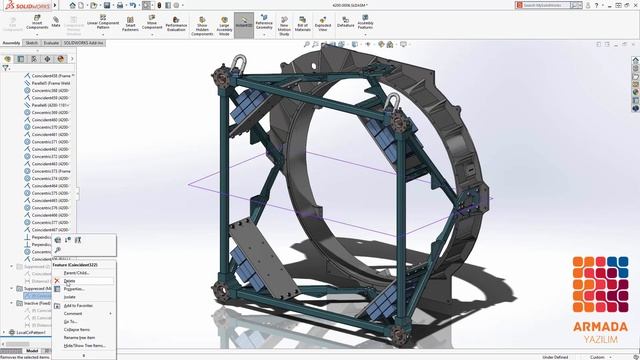Select the Parallel5 mate in tree
The image size is (640, 360).
pyautogui.click(x=51, y=83)
